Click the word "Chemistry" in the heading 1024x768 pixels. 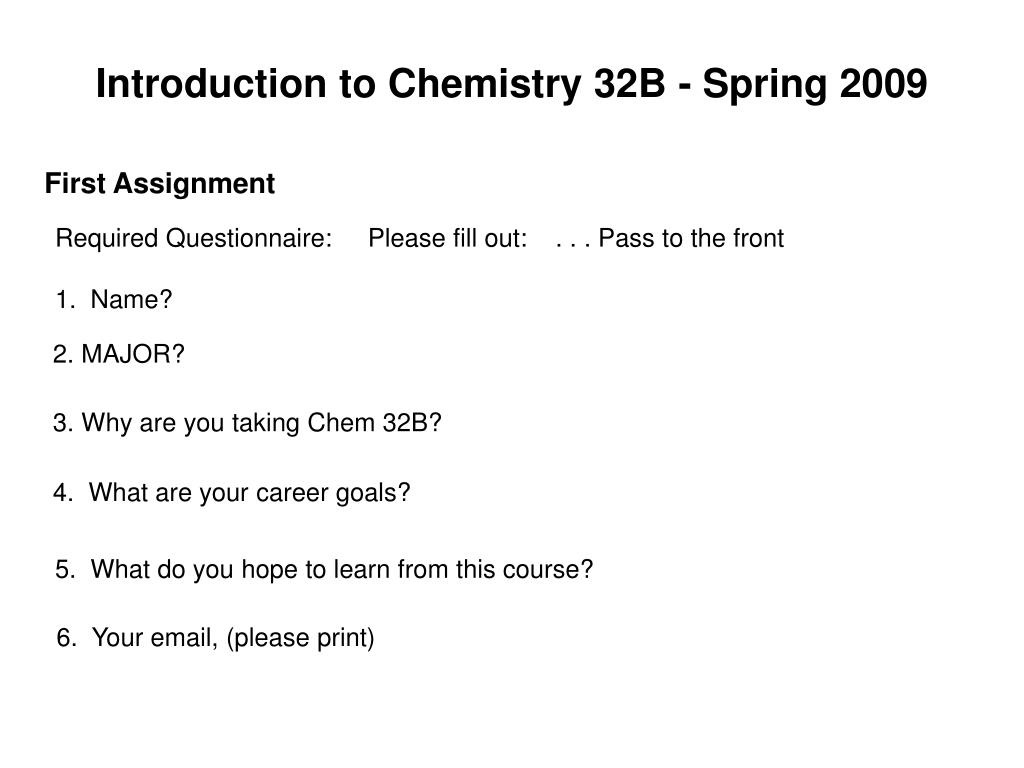[485, 86]
